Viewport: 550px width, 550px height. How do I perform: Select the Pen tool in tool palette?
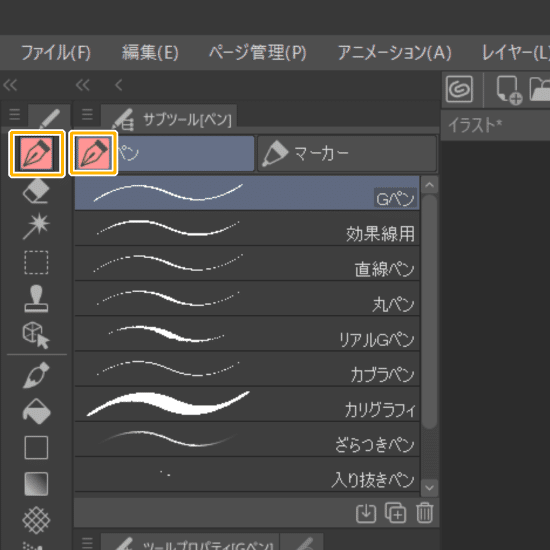[x=36, y=153]
